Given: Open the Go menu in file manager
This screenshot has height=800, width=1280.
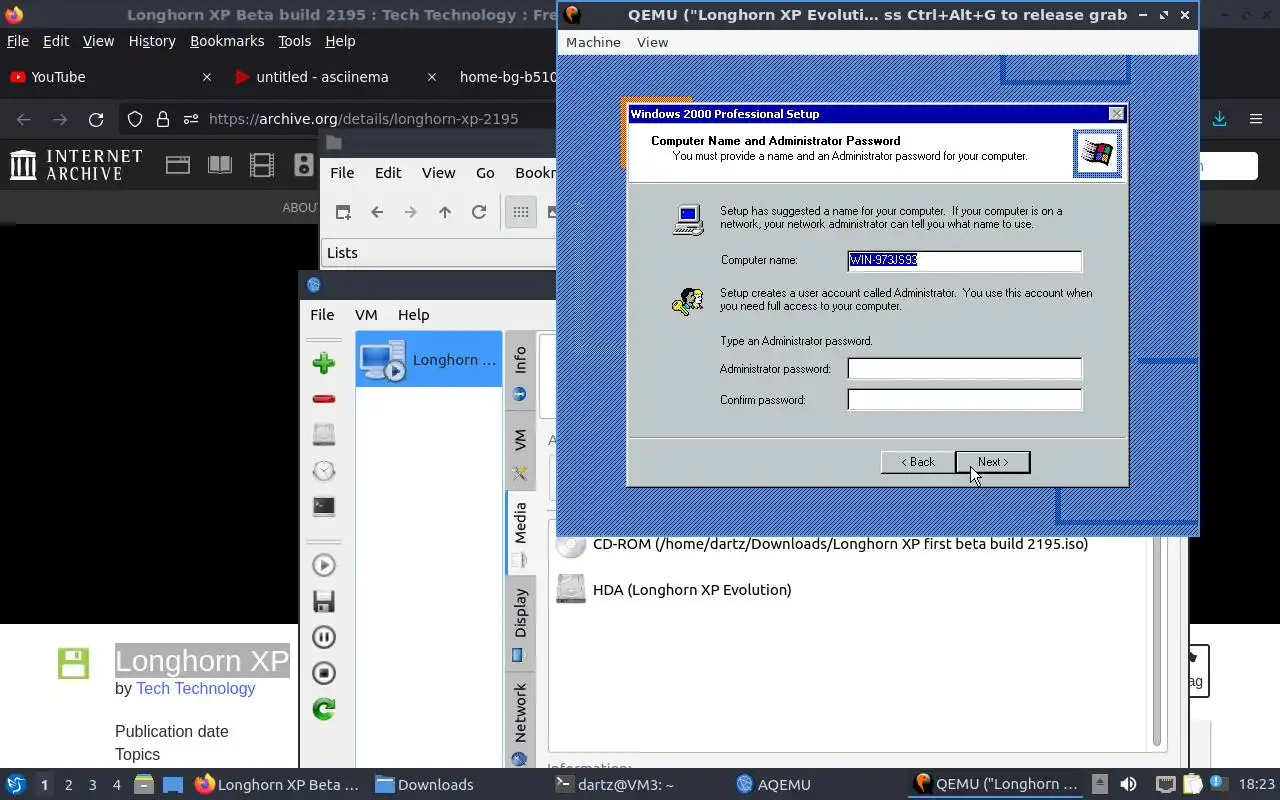Looking at the screenshot, I should coord(485,172).
